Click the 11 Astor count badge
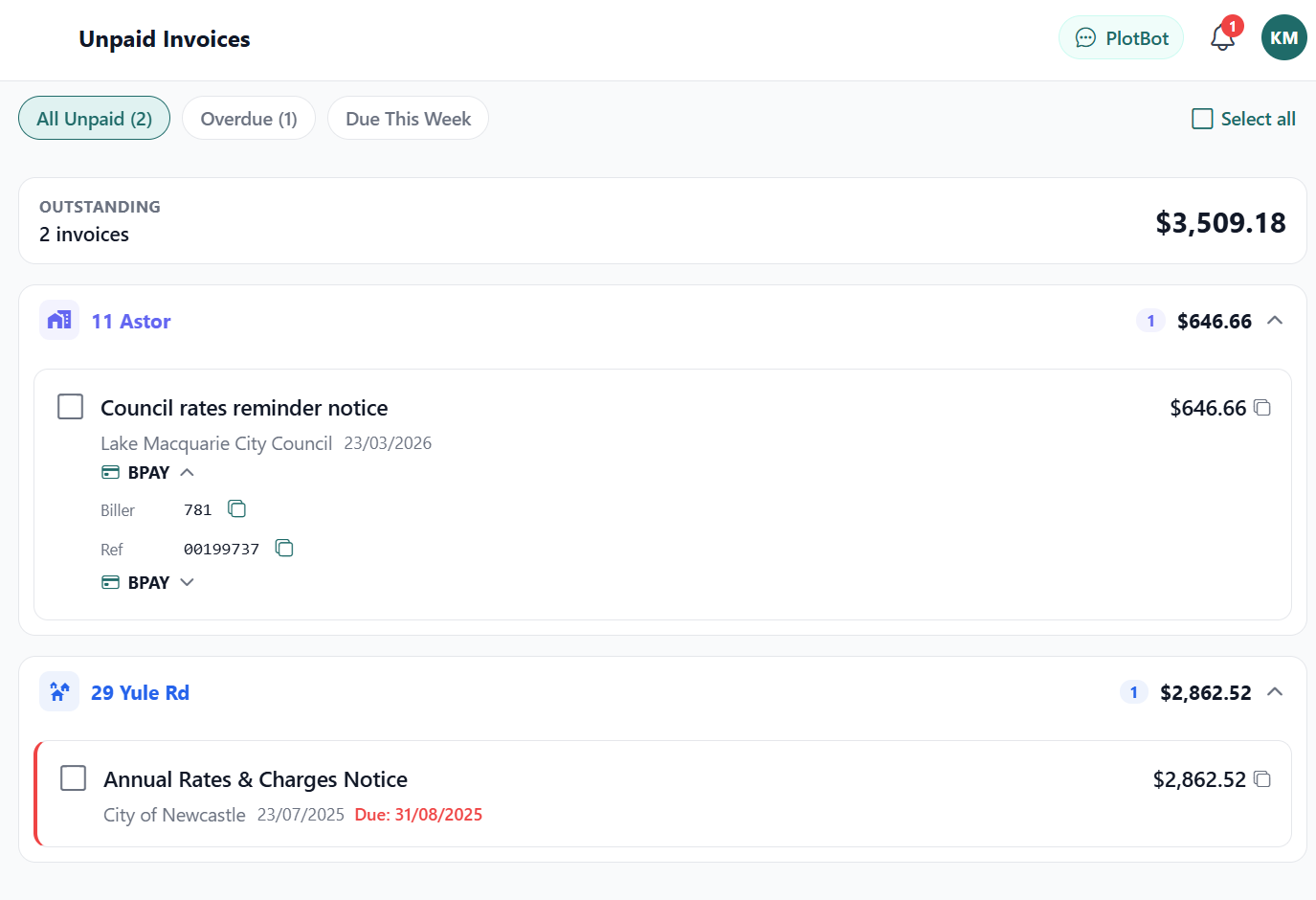The height and width of the screenshot is (900, 1316). (1150, 321)
